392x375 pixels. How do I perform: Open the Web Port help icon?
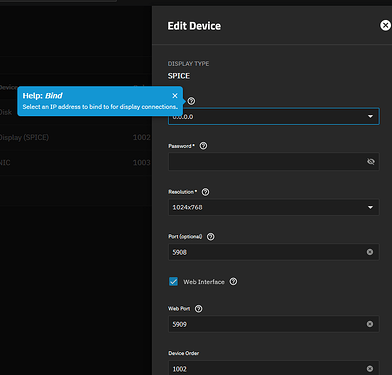[198, 309]
